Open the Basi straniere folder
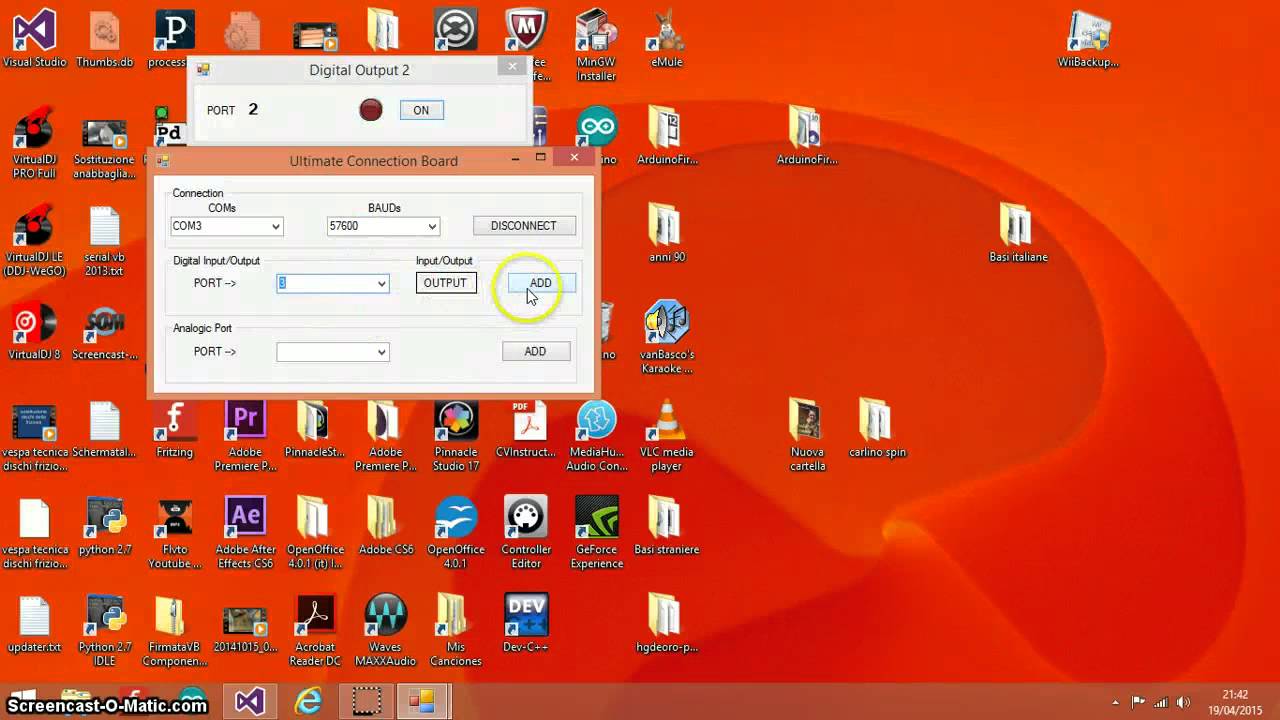 666,526
